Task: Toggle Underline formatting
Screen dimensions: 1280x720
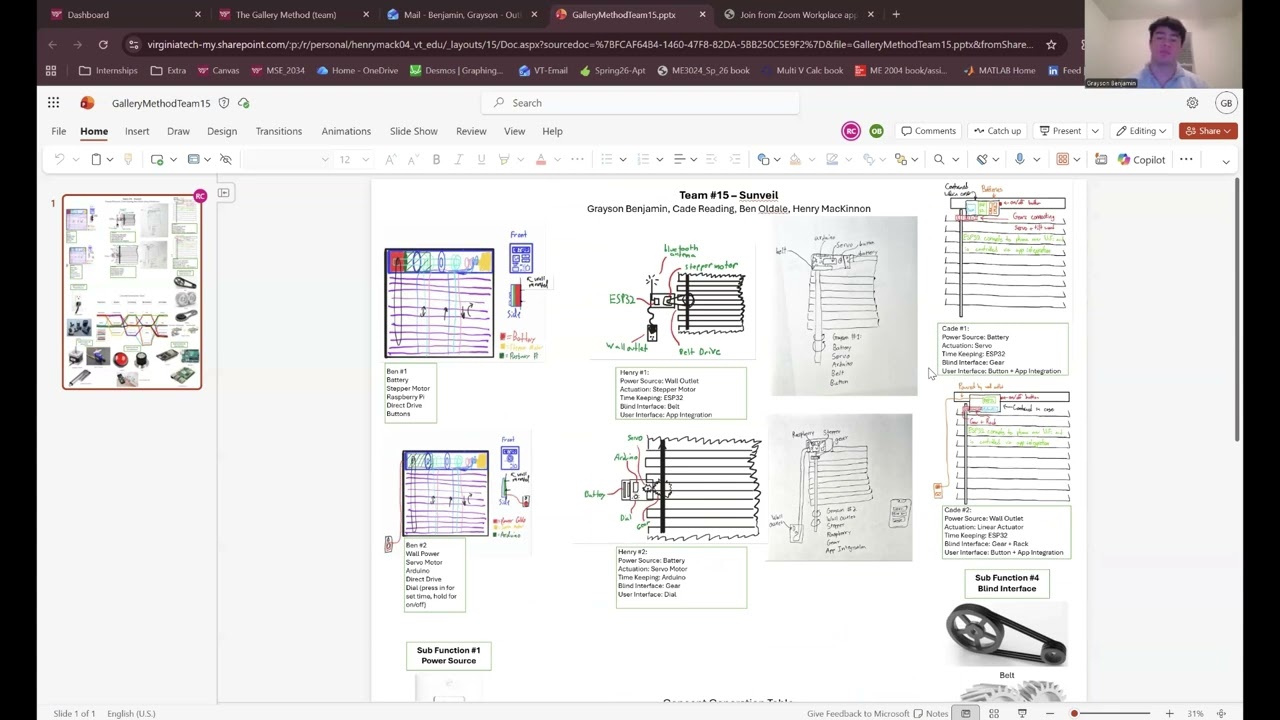Action: tap(481, 160)
